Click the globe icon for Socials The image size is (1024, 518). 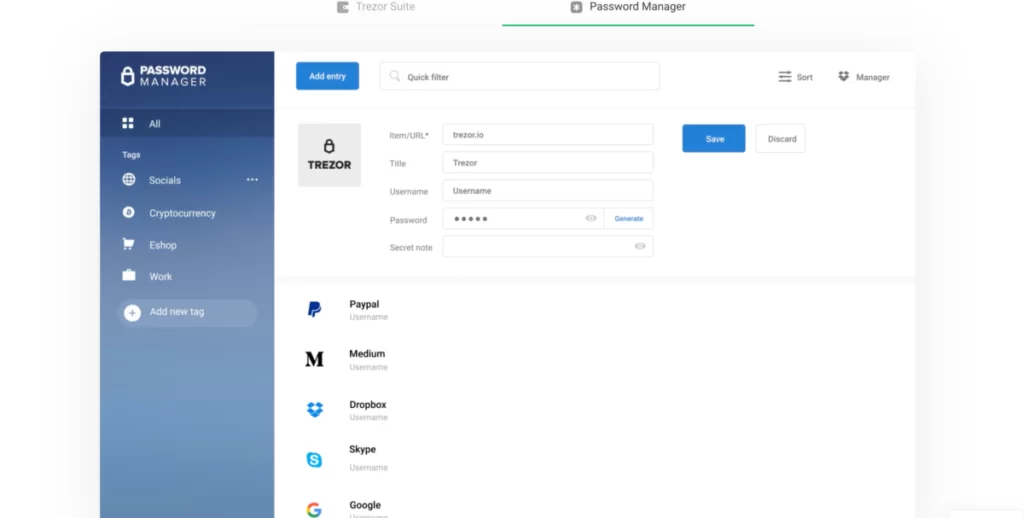129,179
